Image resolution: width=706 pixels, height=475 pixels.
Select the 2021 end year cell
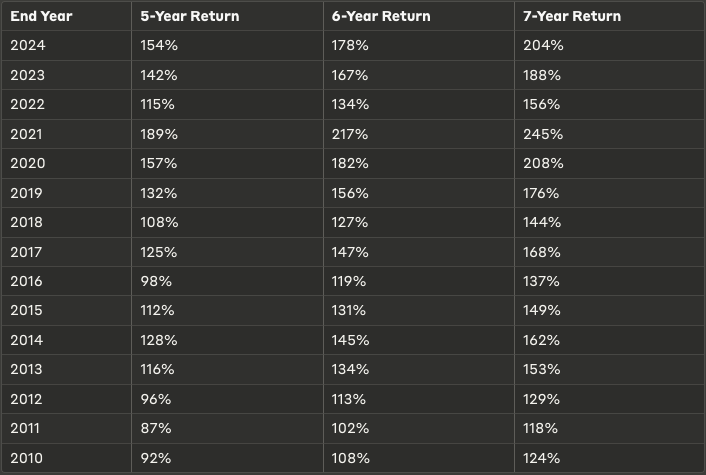(28, 134)
